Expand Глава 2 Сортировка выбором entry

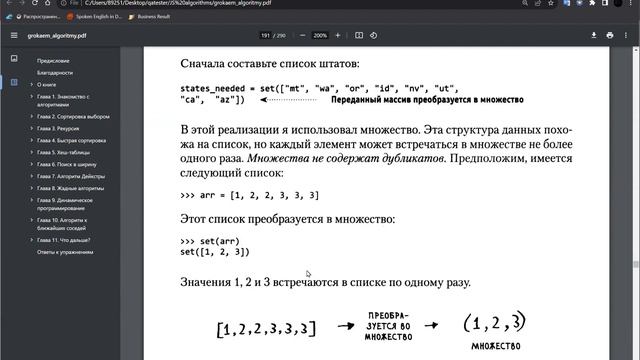[31, 116]
